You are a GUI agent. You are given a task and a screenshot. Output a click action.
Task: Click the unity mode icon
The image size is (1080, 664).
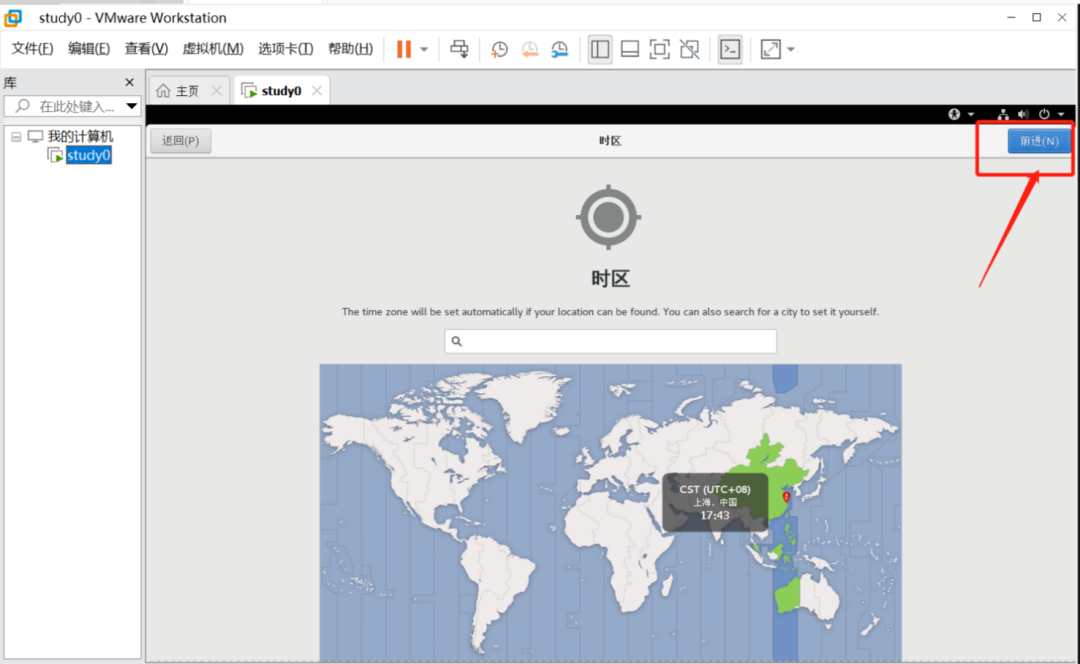click(689, 49)
